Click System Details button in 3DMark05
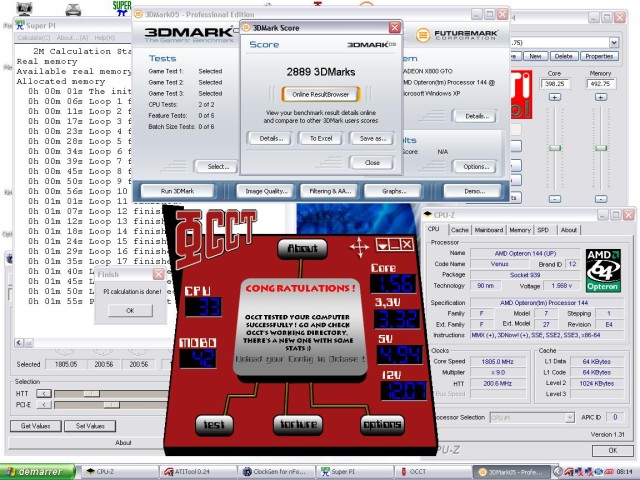The width and height of the screenshot is (640, 480). click(476, 116)
